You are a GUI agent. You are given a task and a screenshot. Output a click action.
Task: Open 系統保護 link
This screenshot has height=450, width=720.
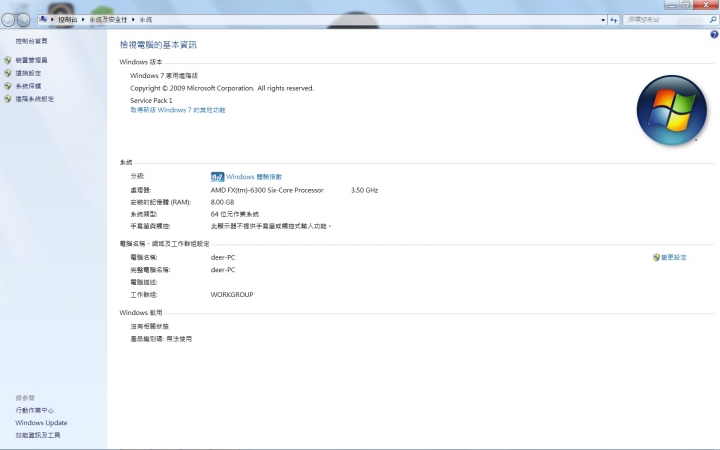[x=28, y=86]
